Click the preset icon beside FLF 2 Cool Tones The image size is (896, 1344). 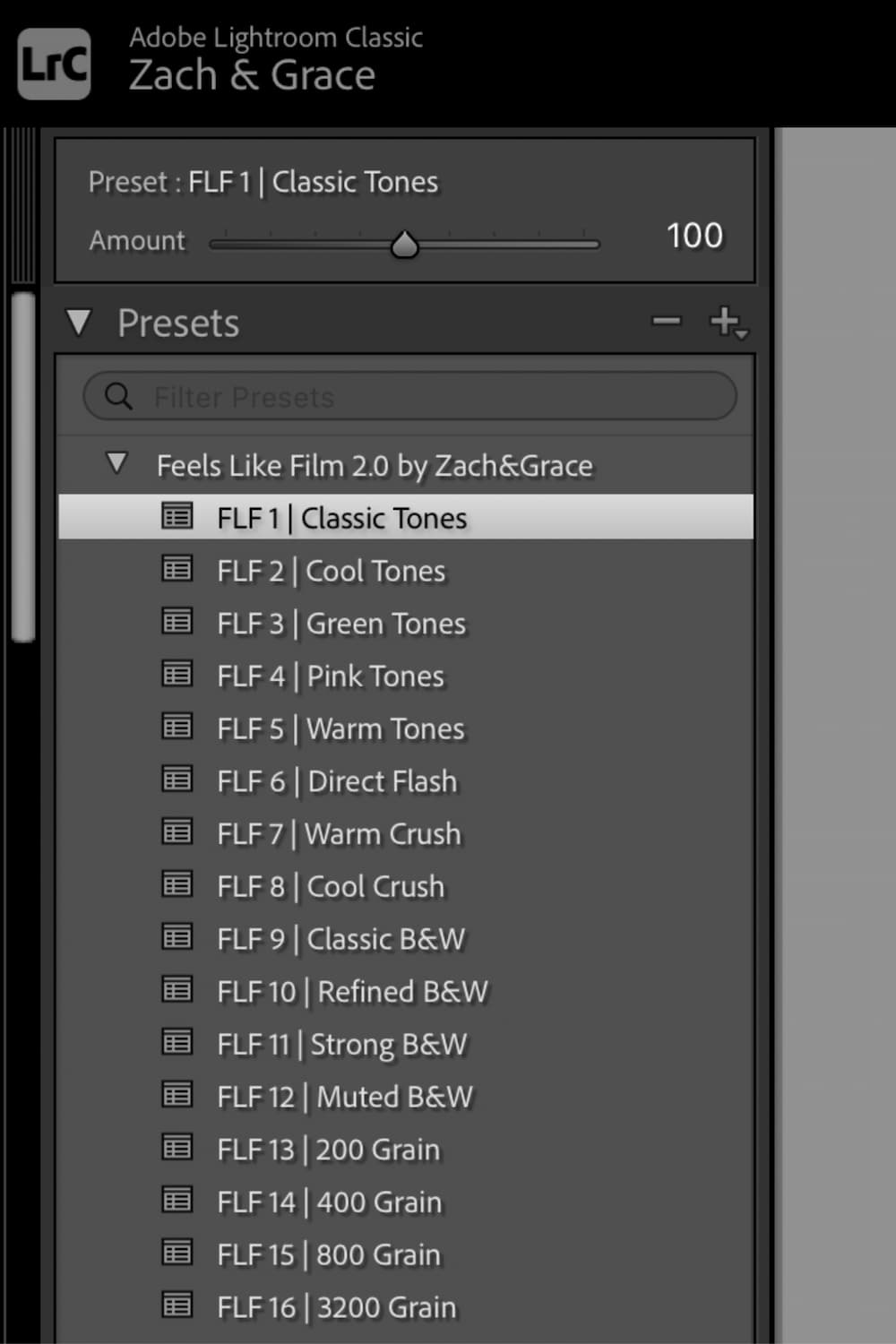[x=177, y=568]
